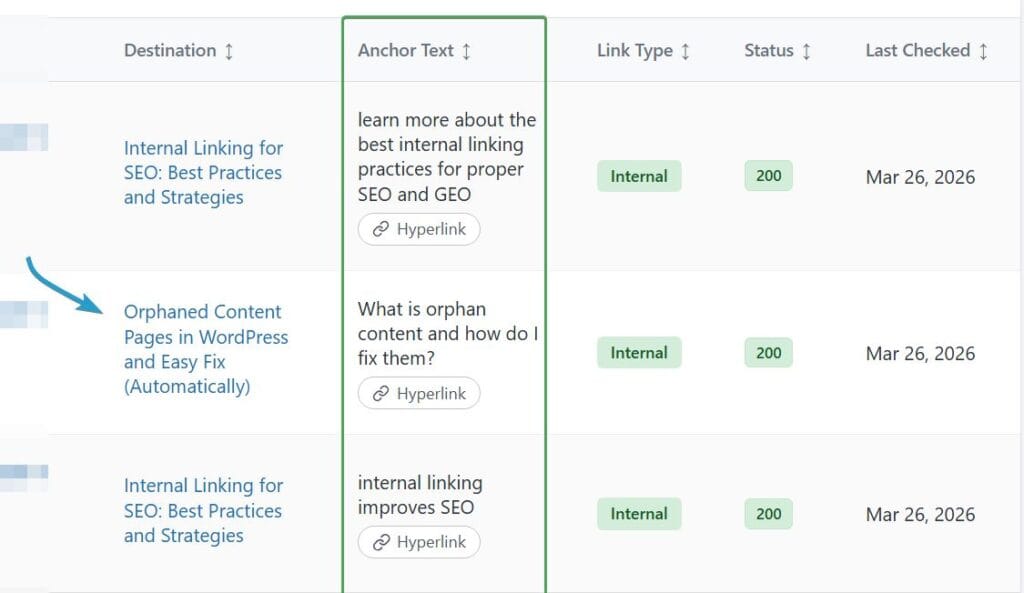Viewport: 1024px width, 593px height.
Task: Click the chain-link icon in the bottom Hyperlink chip
Action: tap(380, 542)
